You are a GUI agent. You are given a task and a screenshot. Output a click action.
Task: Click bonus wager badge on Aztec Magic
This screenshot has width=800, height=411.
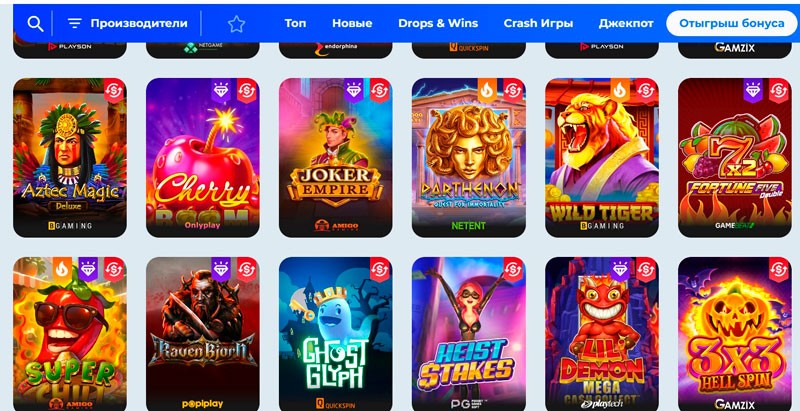[x=114, y=91]
